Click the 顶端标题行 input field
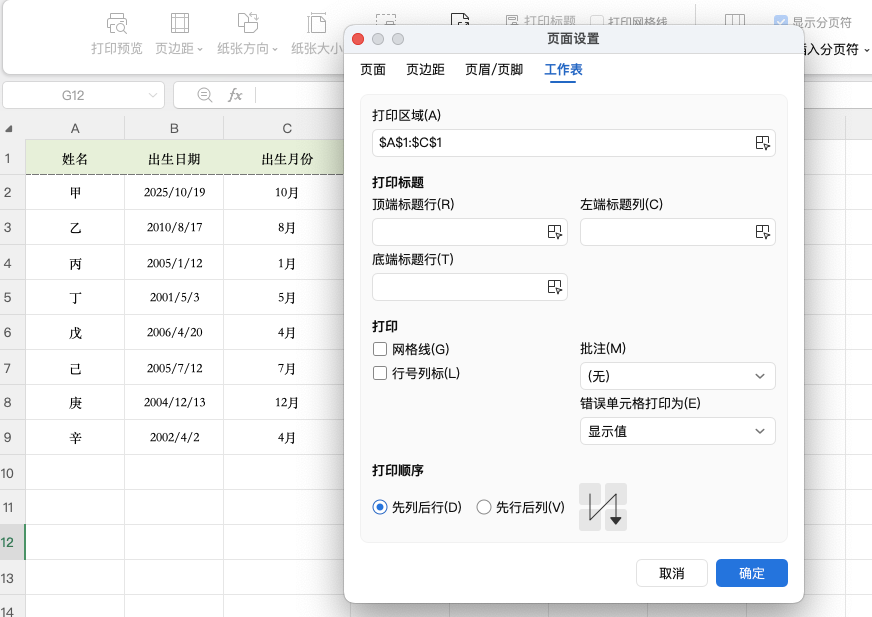 (469, 232)
